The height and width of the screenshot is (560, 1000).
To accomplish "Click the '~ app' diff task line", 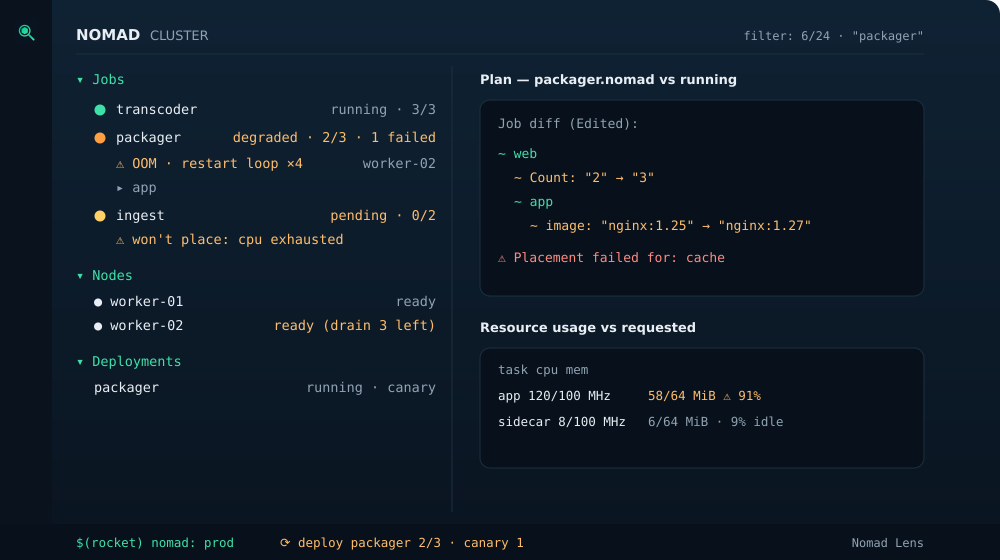I will point(533,202).
